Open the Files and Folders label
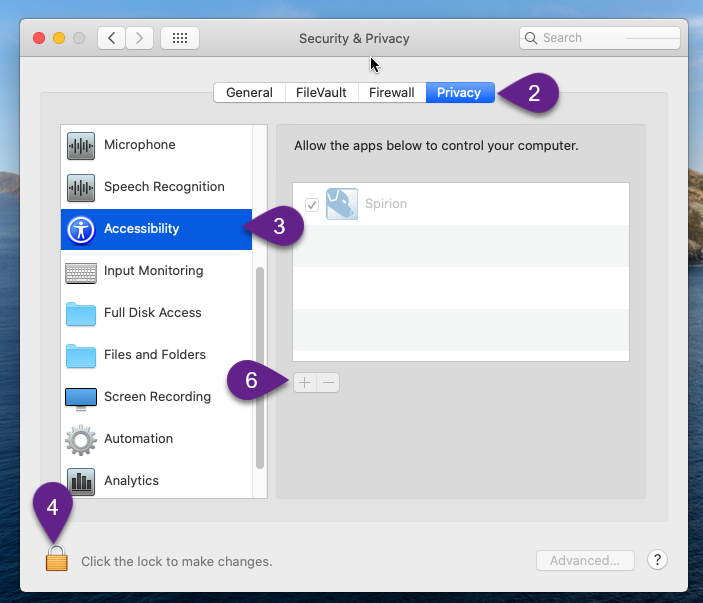Screen dimensions: 703x603 [155, 355]
